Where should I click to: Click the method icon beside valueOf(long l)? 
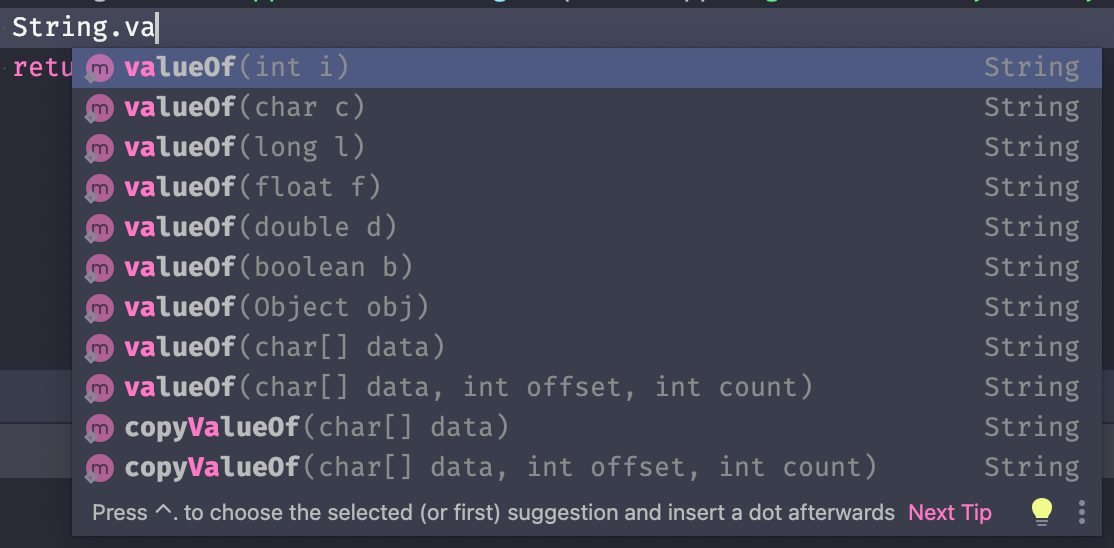(x=99, y=148)
